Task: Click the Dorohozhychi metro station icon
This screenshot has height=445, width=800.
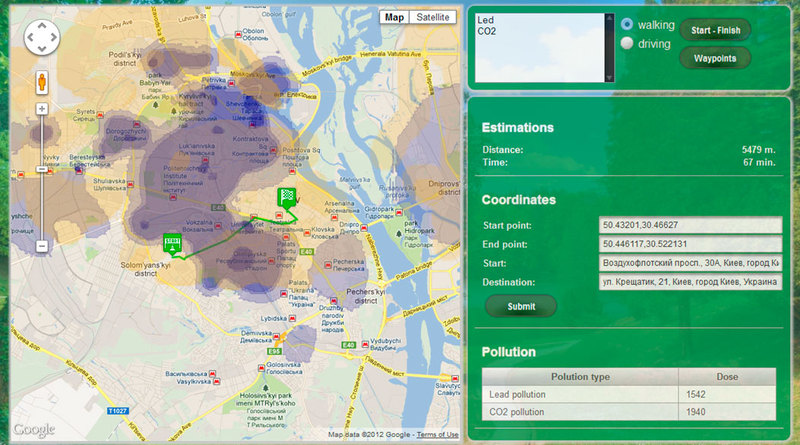Action: tap(136, 125)
